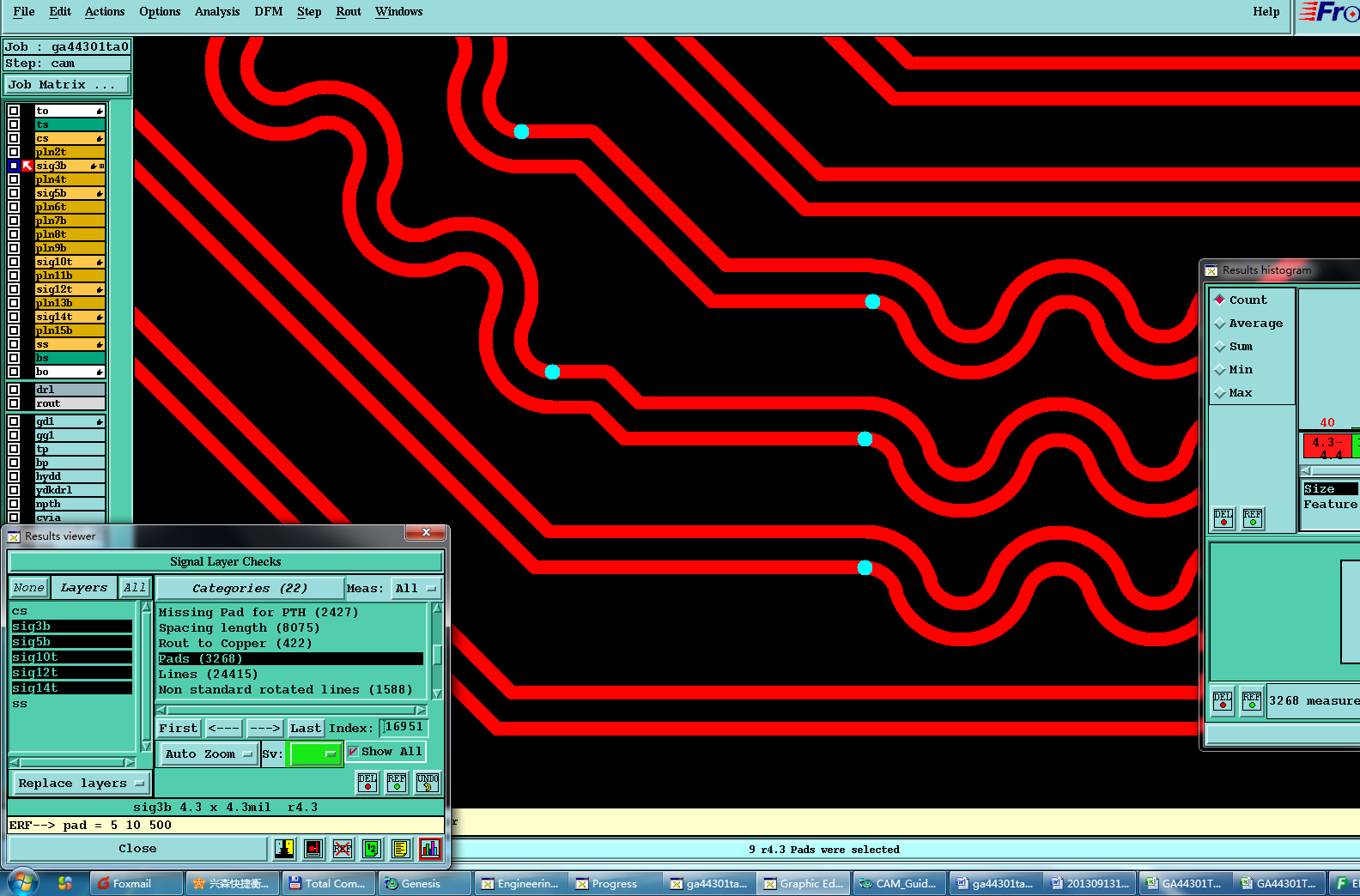Viewport: 1360px width, 896px height.
Task: Toggle checkbox for layer 'pln2t'
Action: point(14,152)
